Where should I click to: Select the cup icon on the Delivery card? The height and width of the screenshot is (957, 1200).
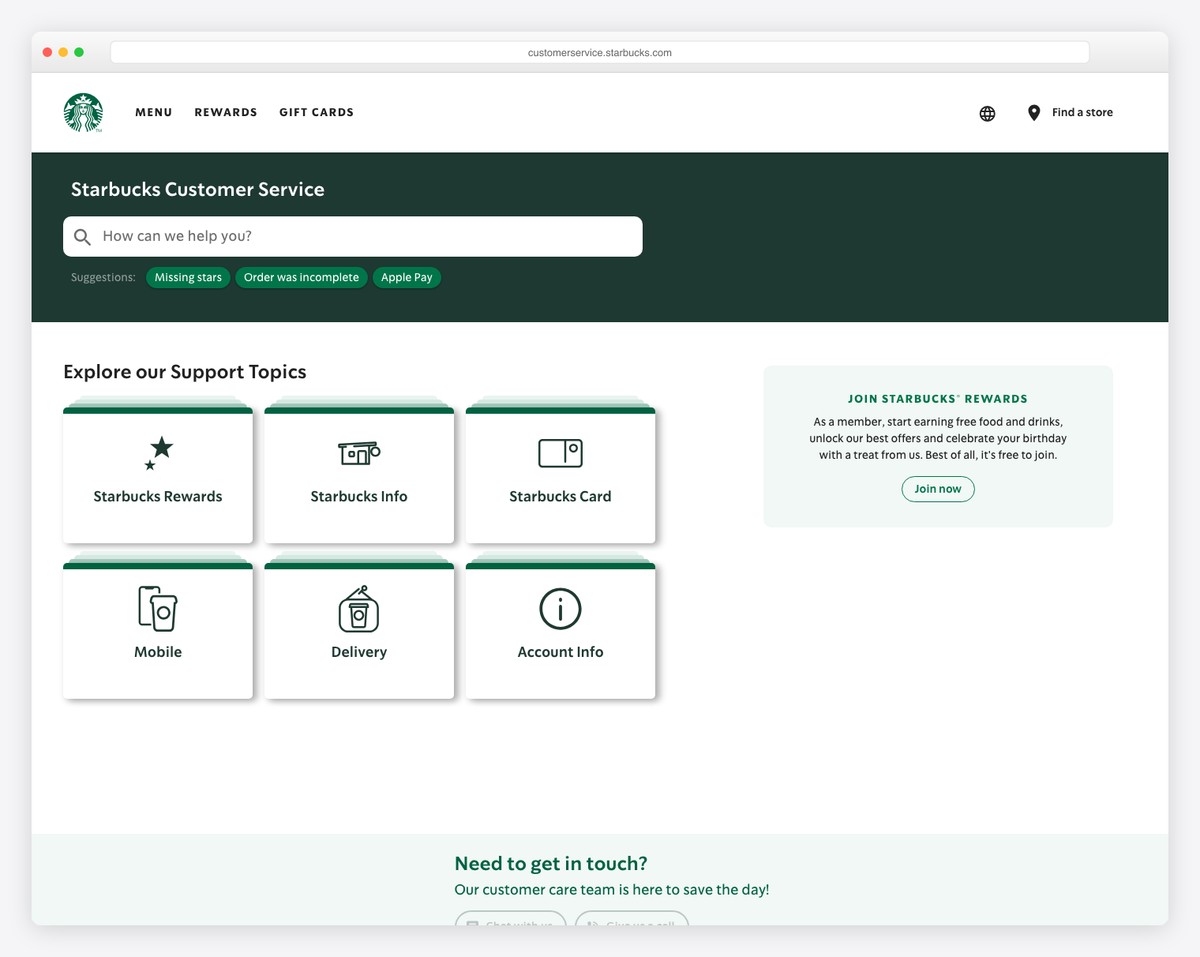click(359, 608)
